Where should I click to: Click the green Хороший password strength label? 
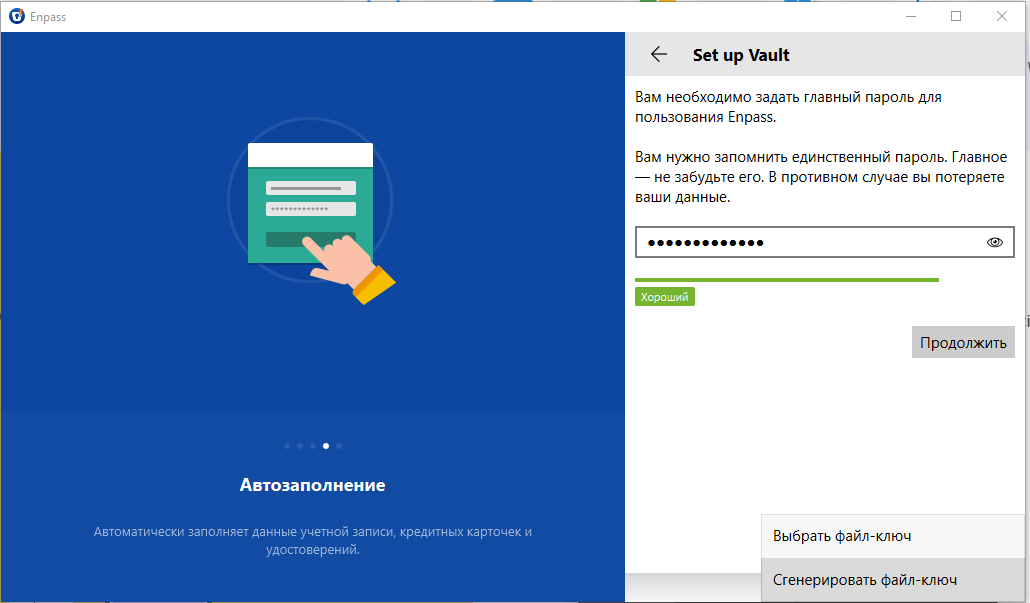point(665,297)
